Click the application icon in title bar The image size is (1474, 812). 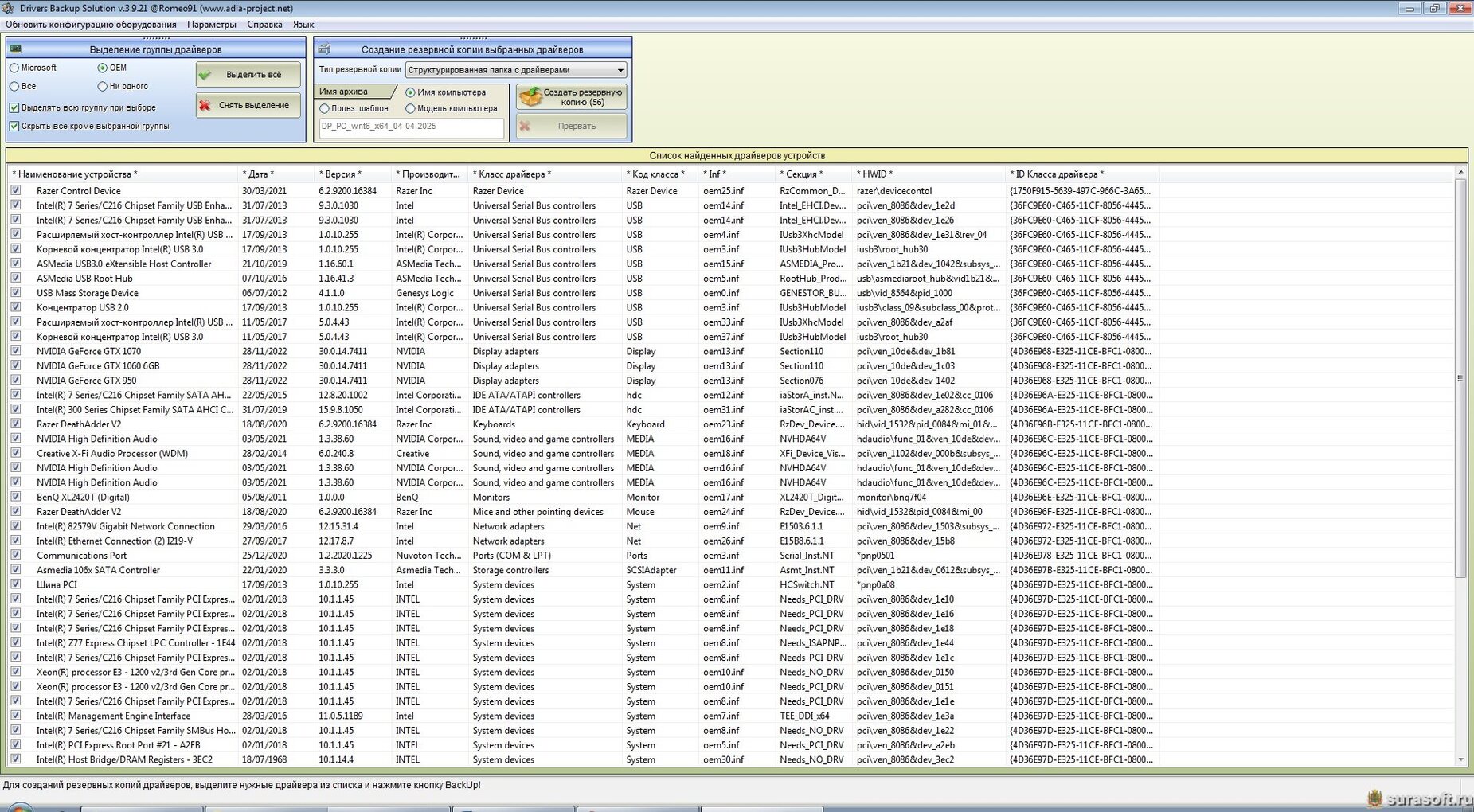pyautogui.click(x=8, y=8)
